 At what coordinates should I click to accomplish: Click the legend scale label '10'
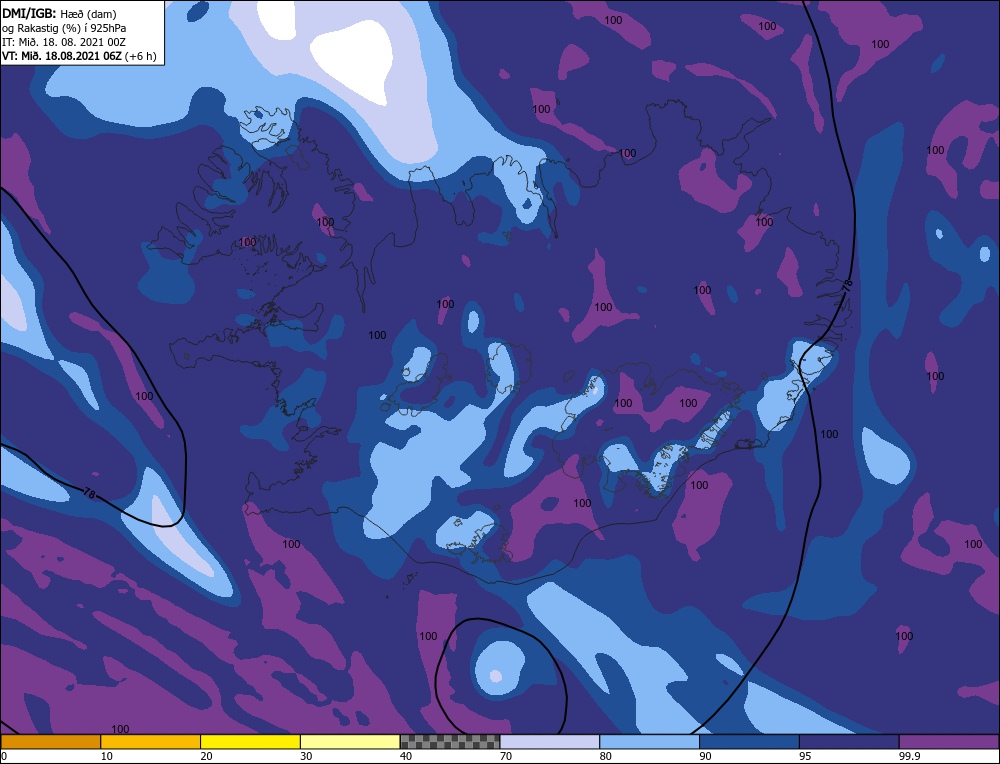click(x=107, y=756)
